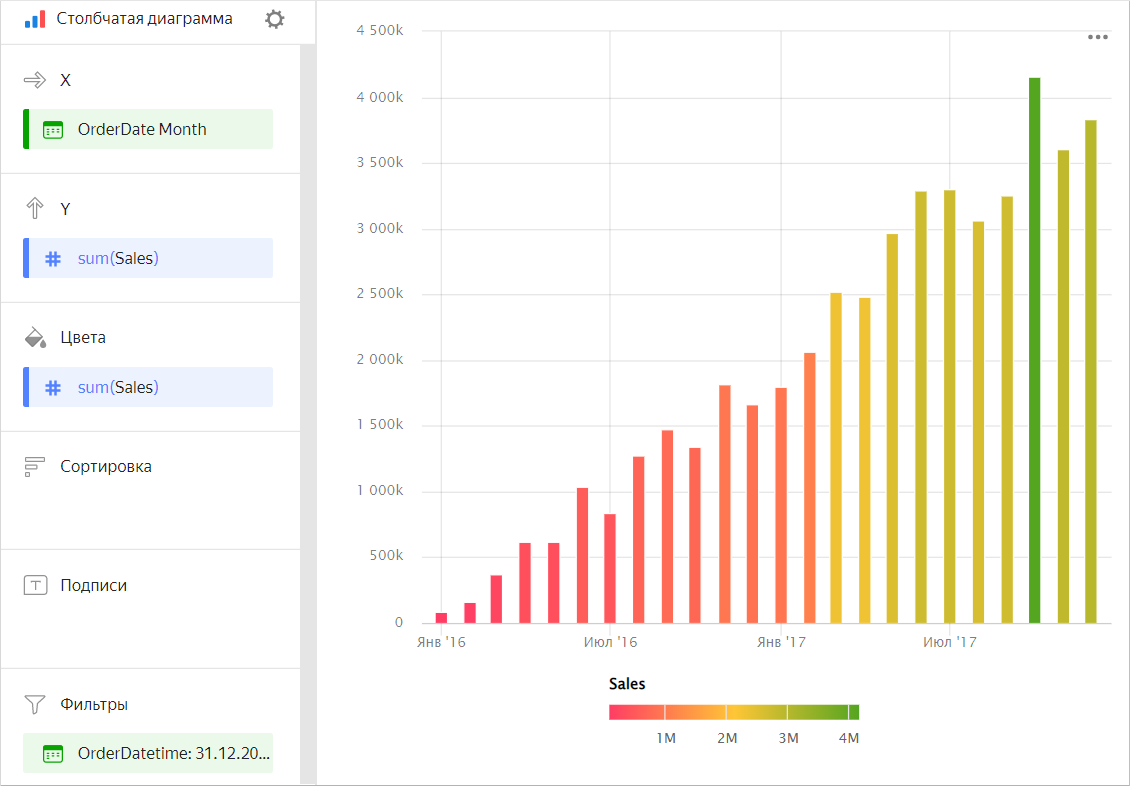Click the left panel vertical scrollbar
The image size is (1130, 786).
(x=308, y=400)
